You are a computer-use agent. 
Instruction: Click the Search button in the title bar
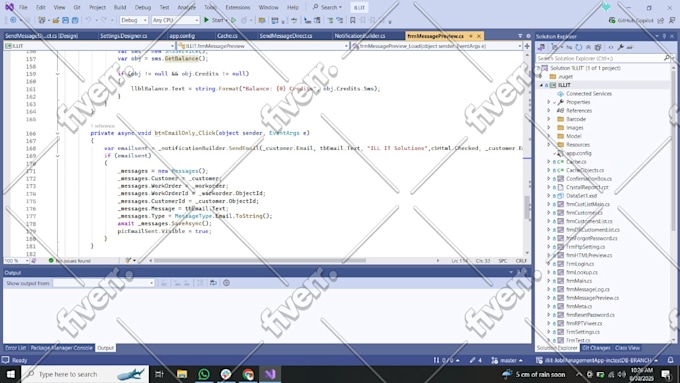point(327,7)
